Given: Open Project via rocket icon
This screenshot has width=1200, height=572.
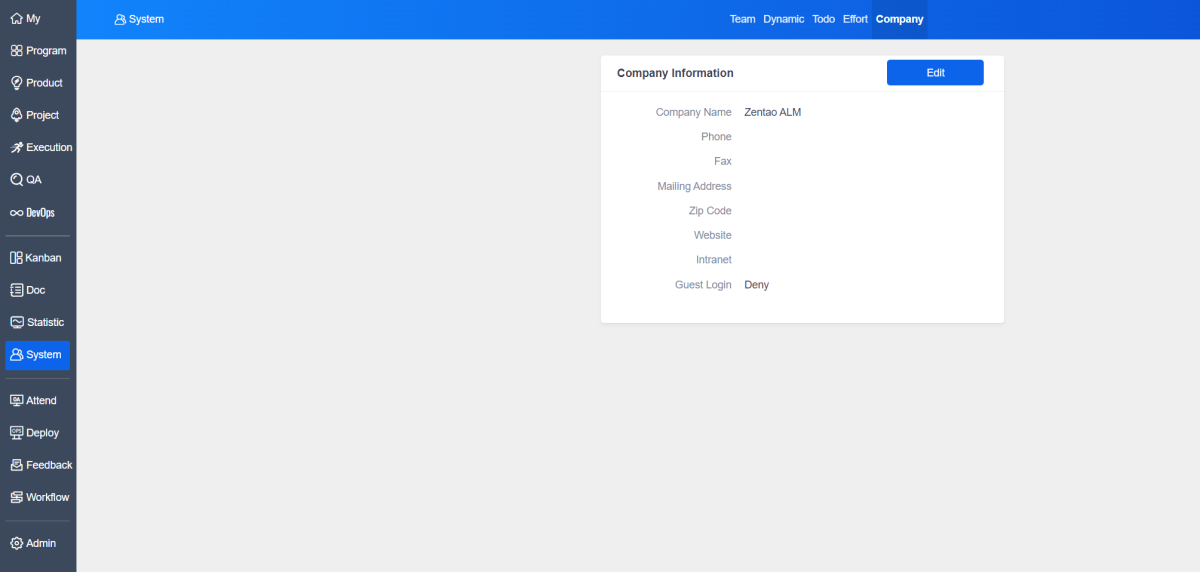Looking at the screenshot, I should pos(16,115).
